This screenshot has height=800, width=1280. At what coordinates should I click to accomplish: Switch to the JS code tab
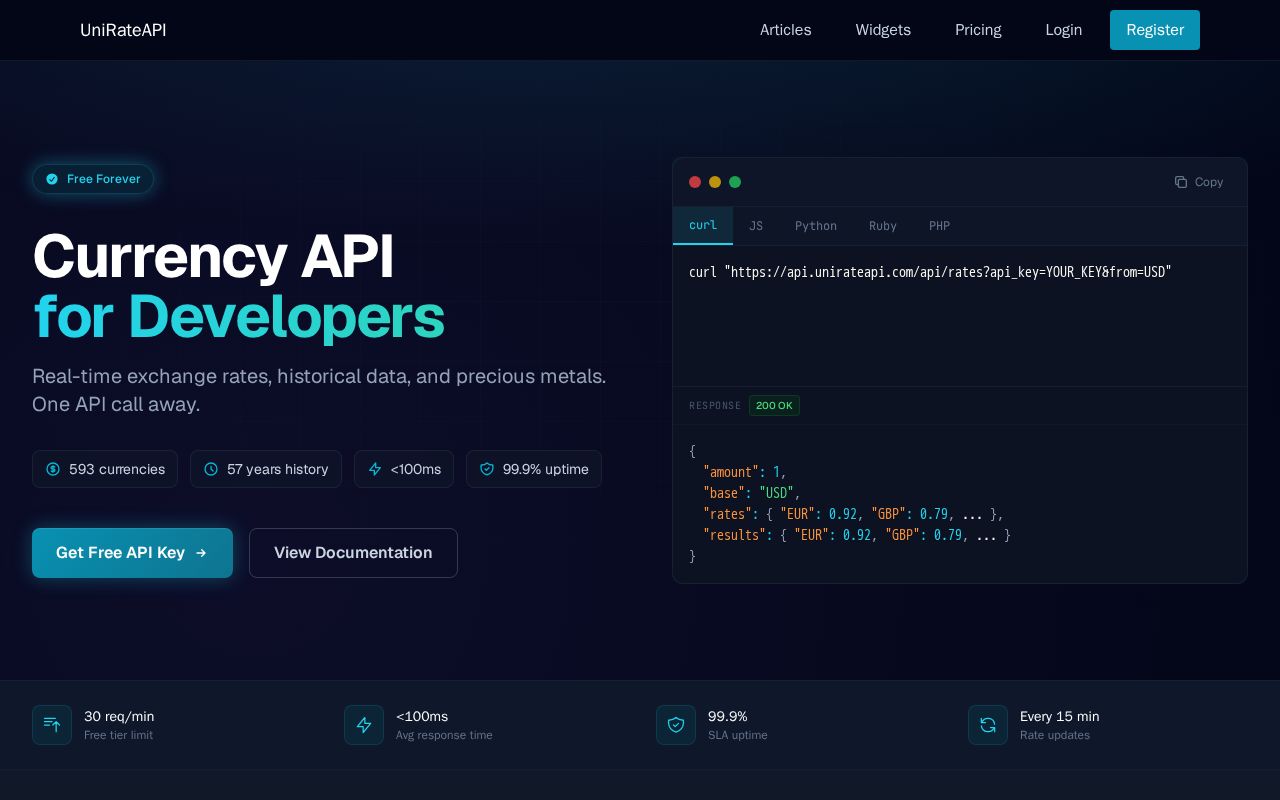pos(756,226)
